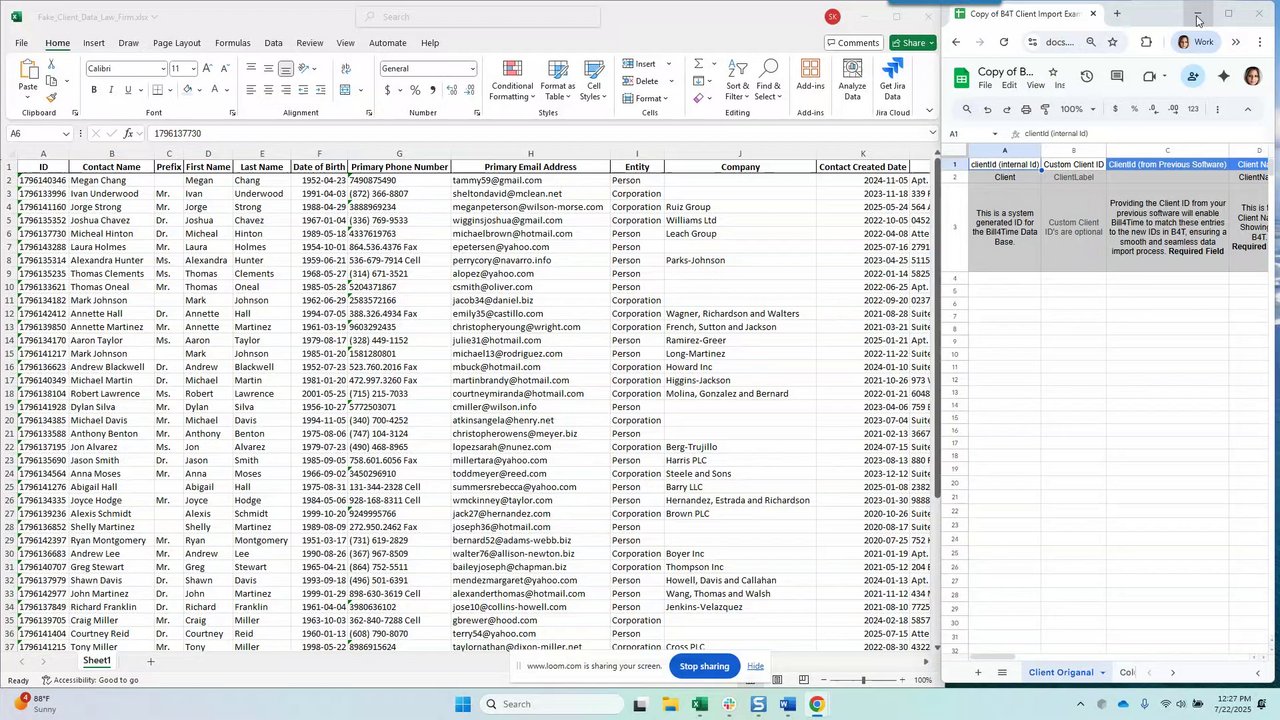
Task: Toggle Italic in Excel ribbon
Action: point(111,90)
